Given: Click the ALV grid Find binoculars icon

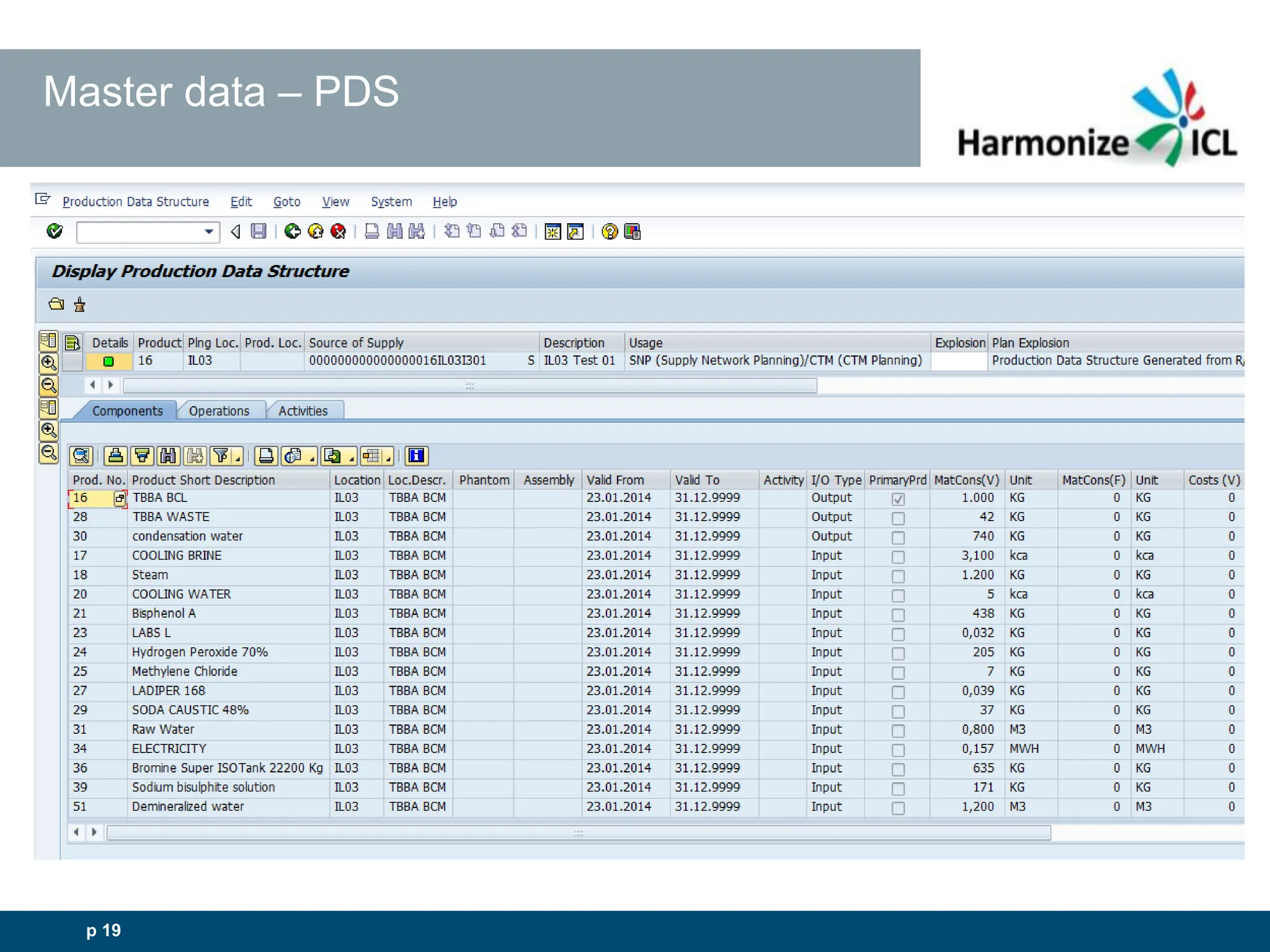Looking at the screenshot, I should [x=167, y=456].
